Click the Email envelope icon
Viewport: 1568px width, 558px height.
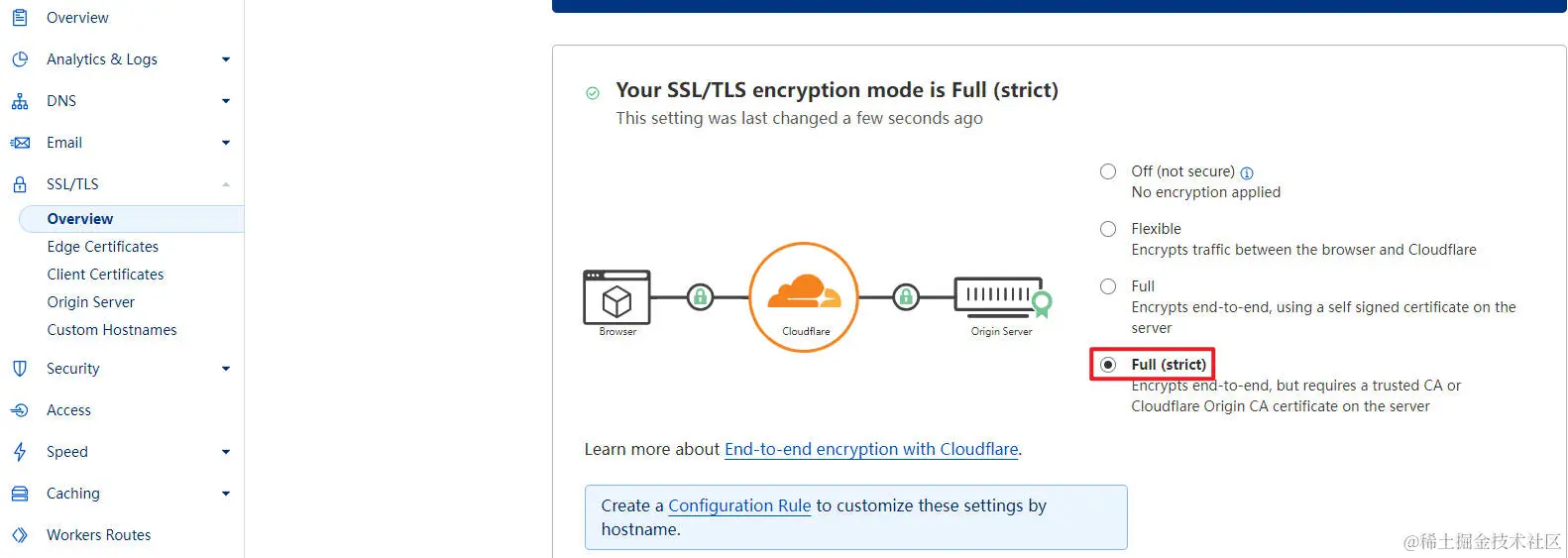click(x=20, y=143)
